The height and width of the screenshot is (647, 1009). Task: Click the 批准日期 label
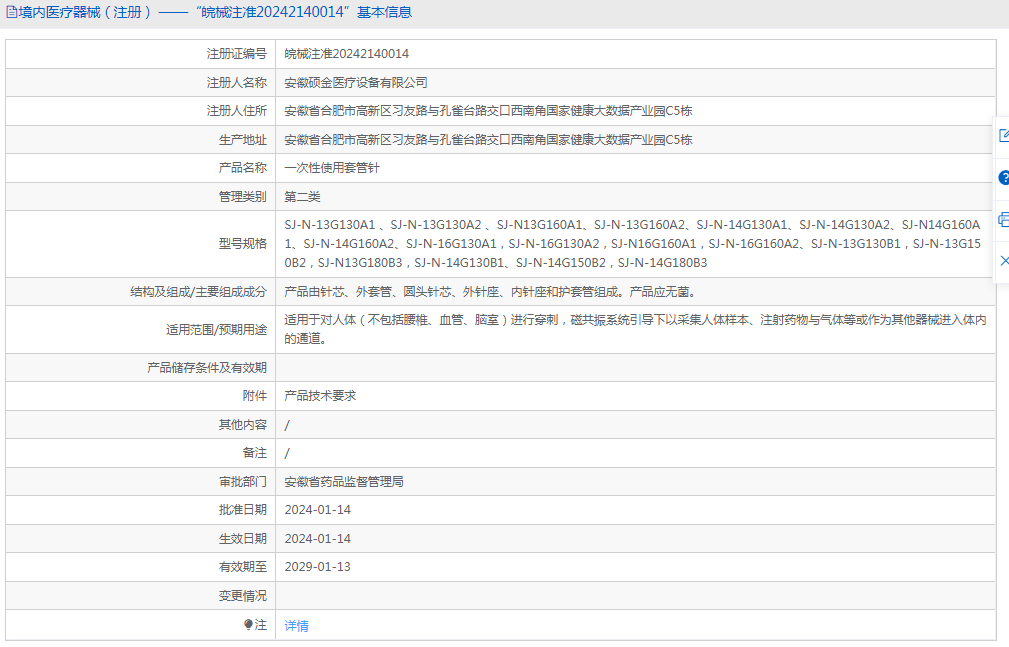[243, 510]
